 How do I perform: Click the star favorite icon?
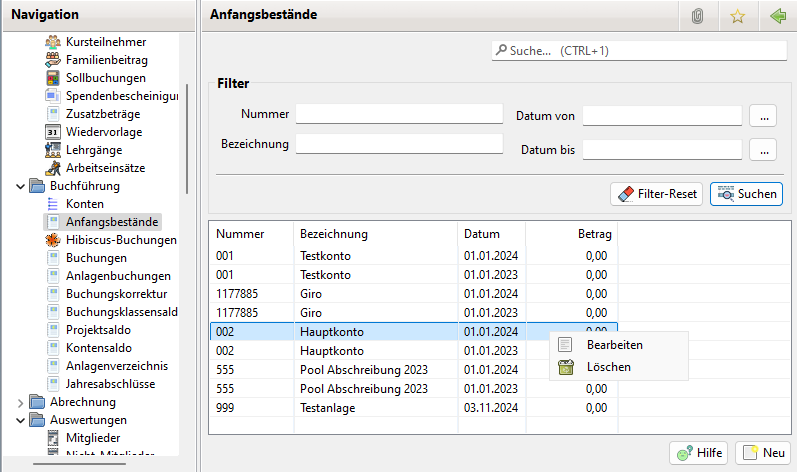click(x=738, y=16)
